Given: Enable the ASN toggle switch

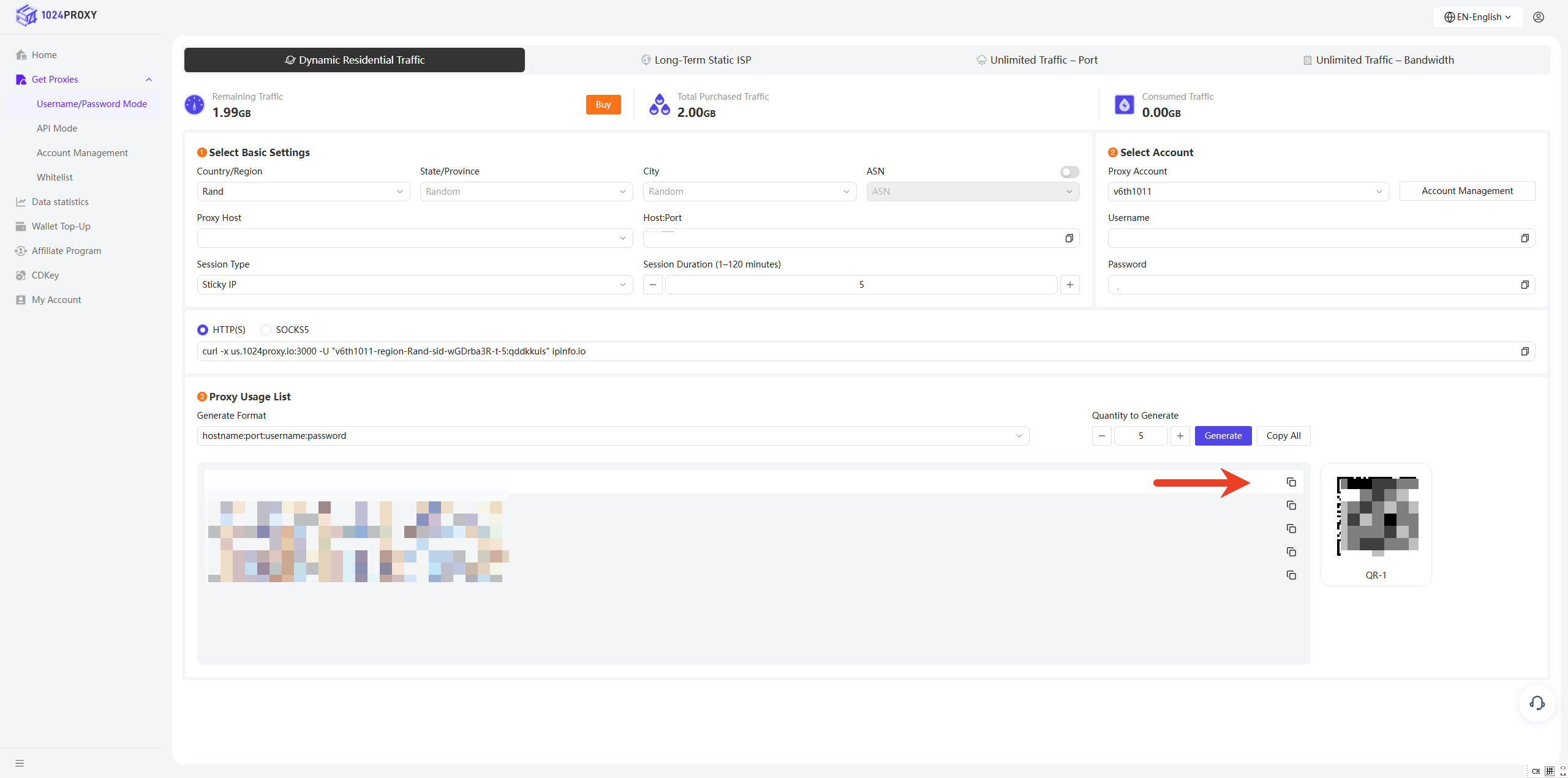Looking at the screenshot, I should [x=1069, y=172].
